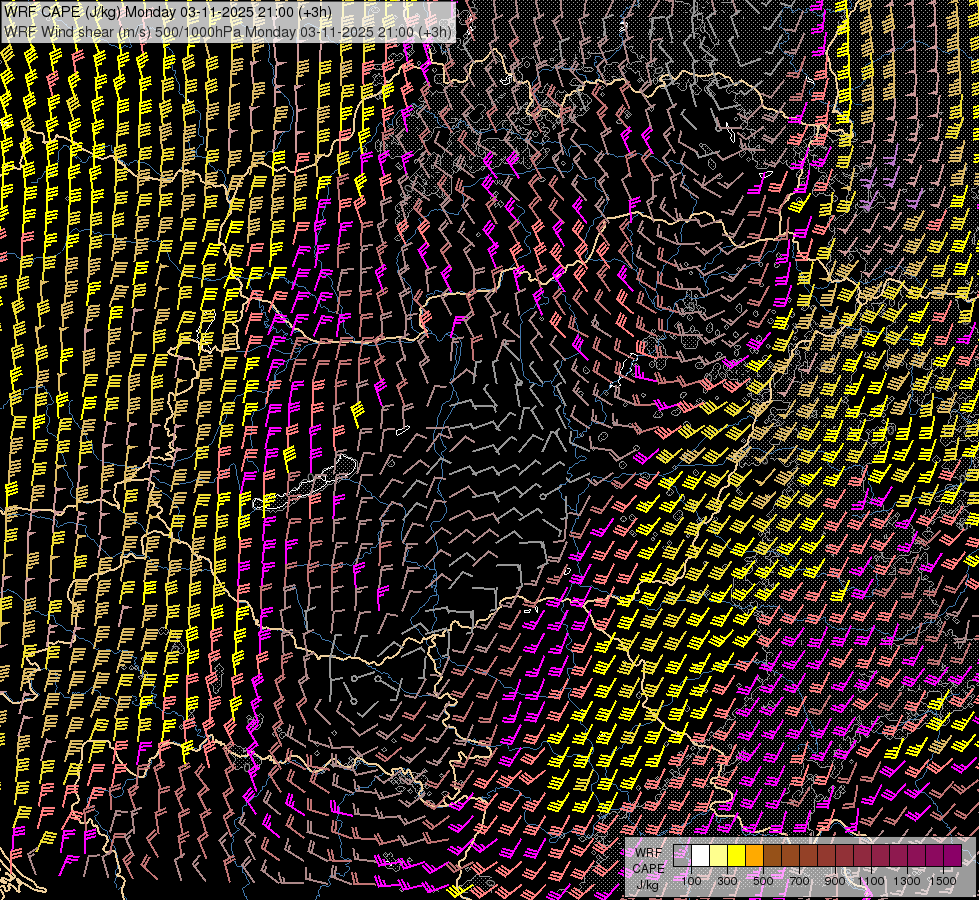Click "500/1000hPa" in the wind shear title
Image resolution: width=979 pixels, height=900 pixels.
point(198,31)
